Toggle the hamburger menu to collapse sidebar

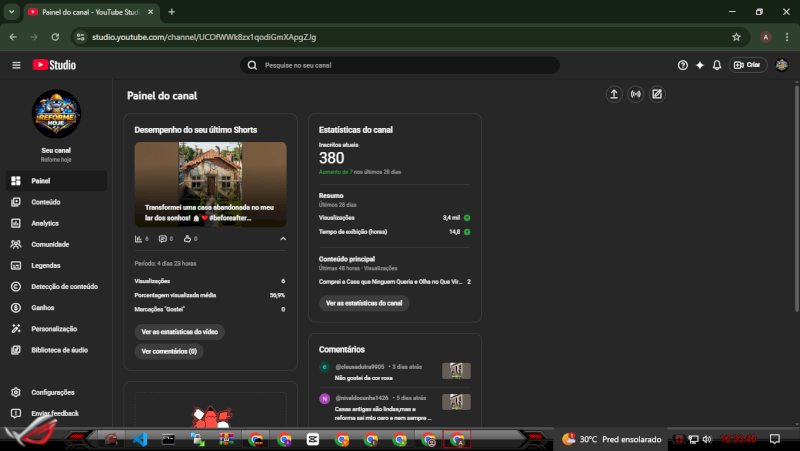(16, 65)
